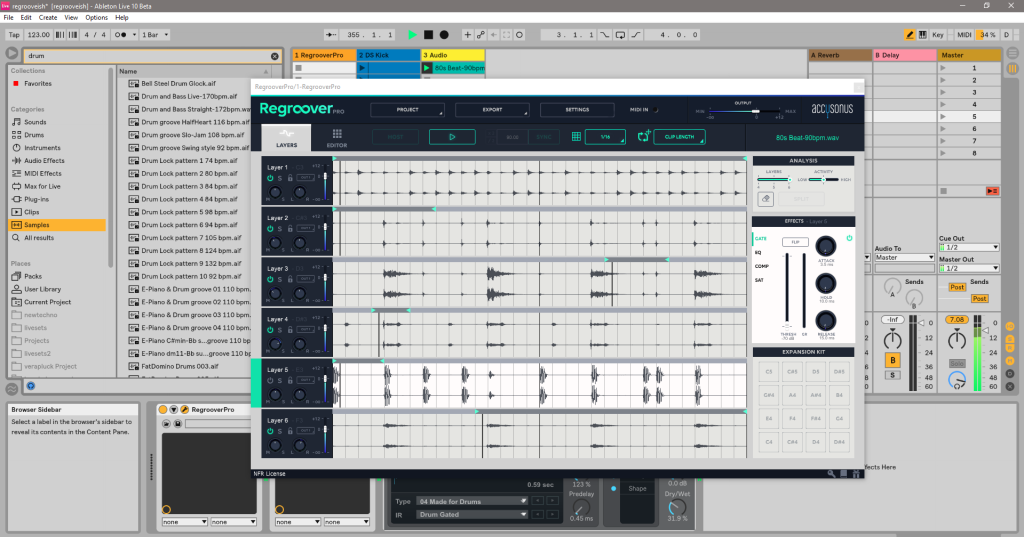Open the Export dropdown menu
Screen dimensions: 1024x537
(x=492, y=109)
